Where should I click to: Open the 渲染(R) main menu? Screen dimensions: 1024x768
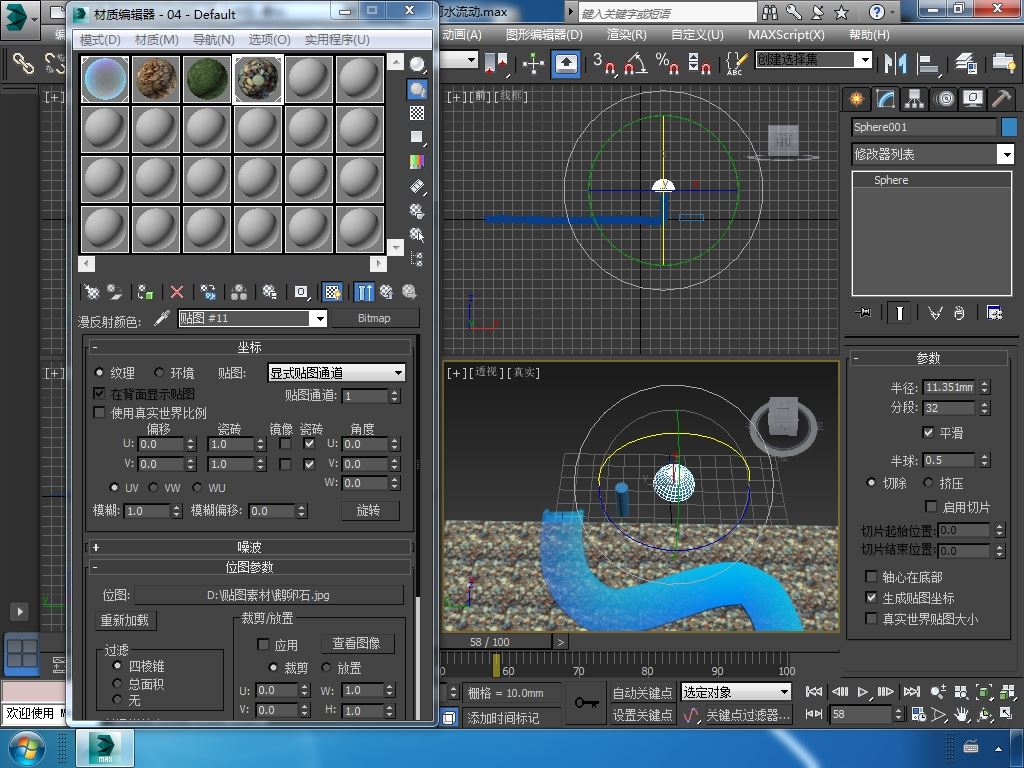pyautogui.click(x=626, y=35)
